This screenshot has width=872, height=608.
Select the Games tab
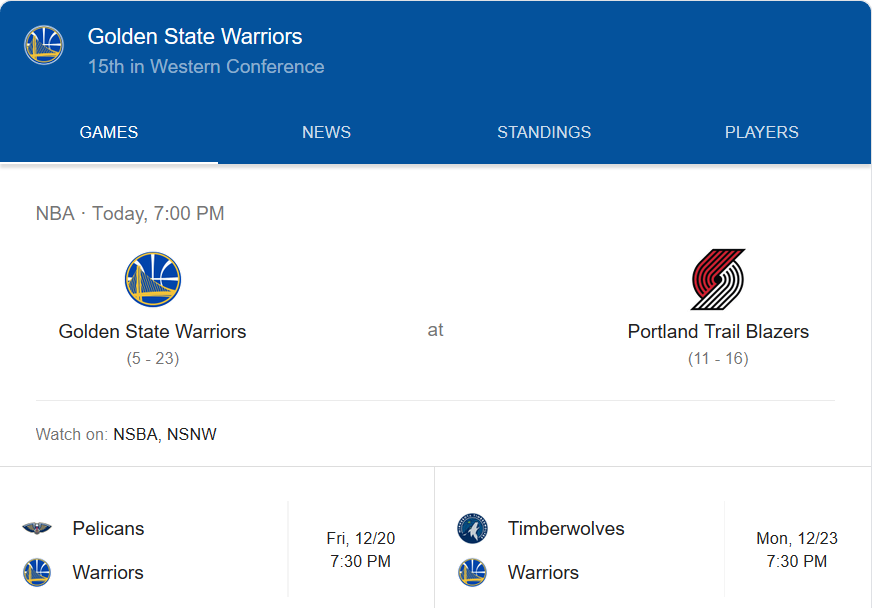(x=109, y=132)
